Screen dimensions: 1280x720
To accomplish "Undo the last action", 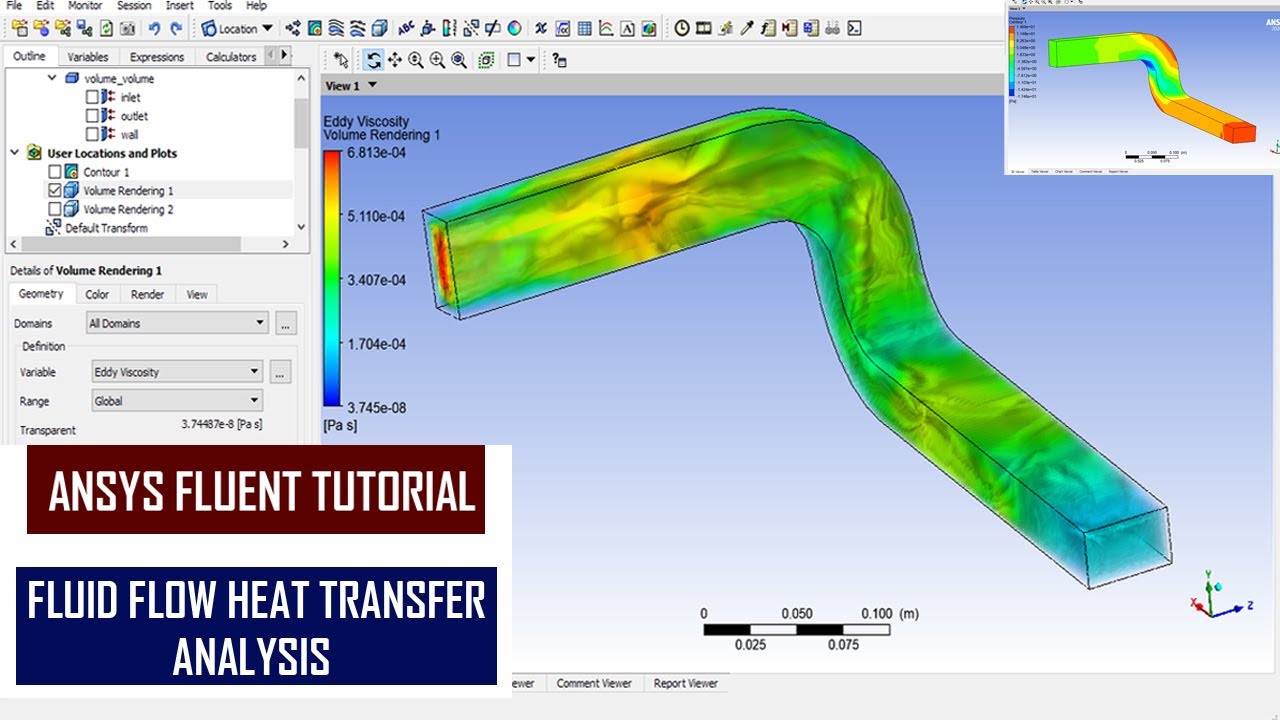I will pos(155,29).
